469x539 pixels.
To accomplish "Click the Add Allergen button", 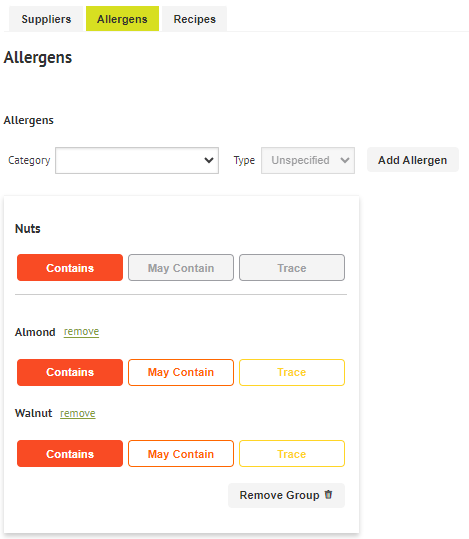I will pos(413,160).
